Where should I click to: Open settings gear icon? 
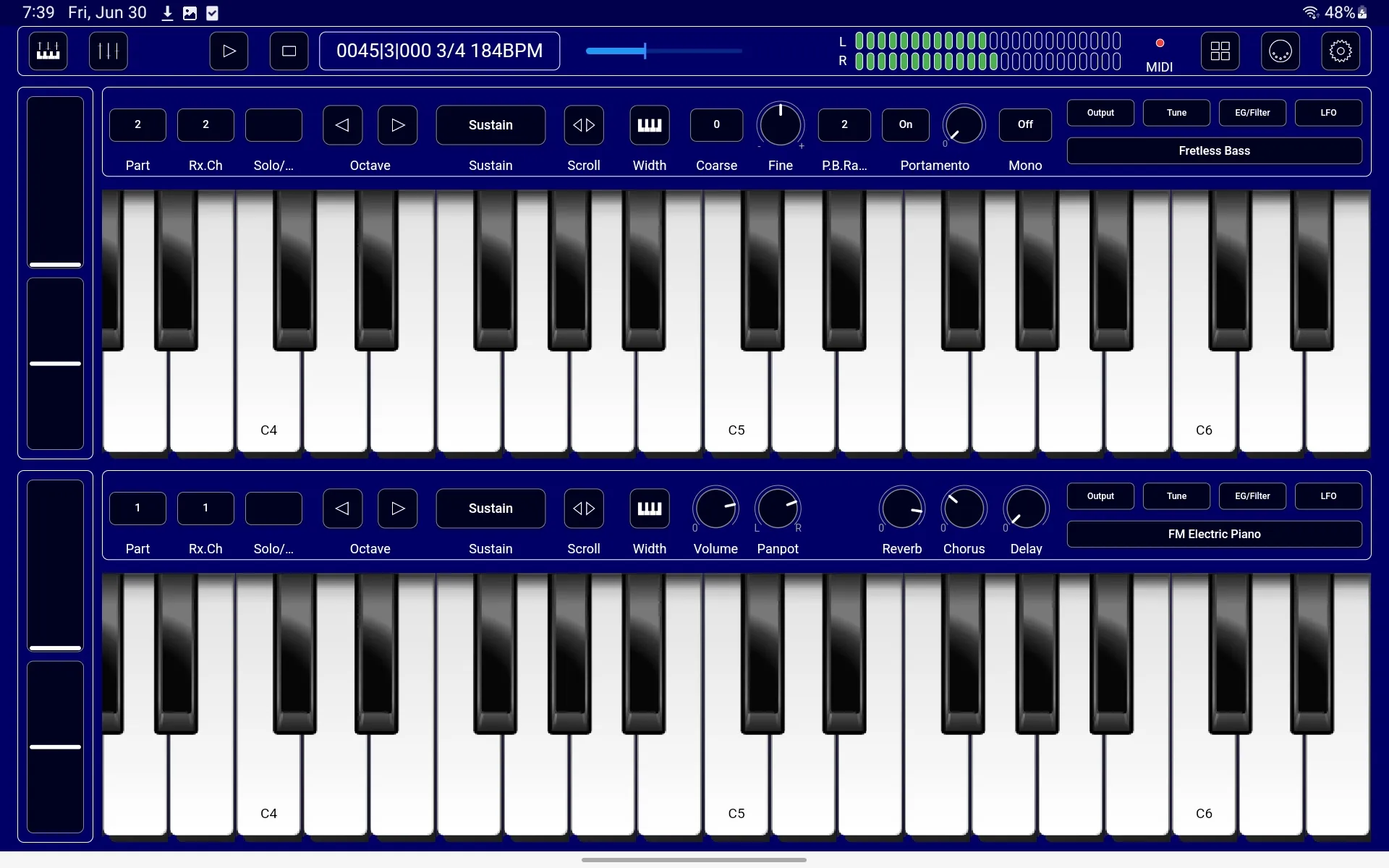1341,51
